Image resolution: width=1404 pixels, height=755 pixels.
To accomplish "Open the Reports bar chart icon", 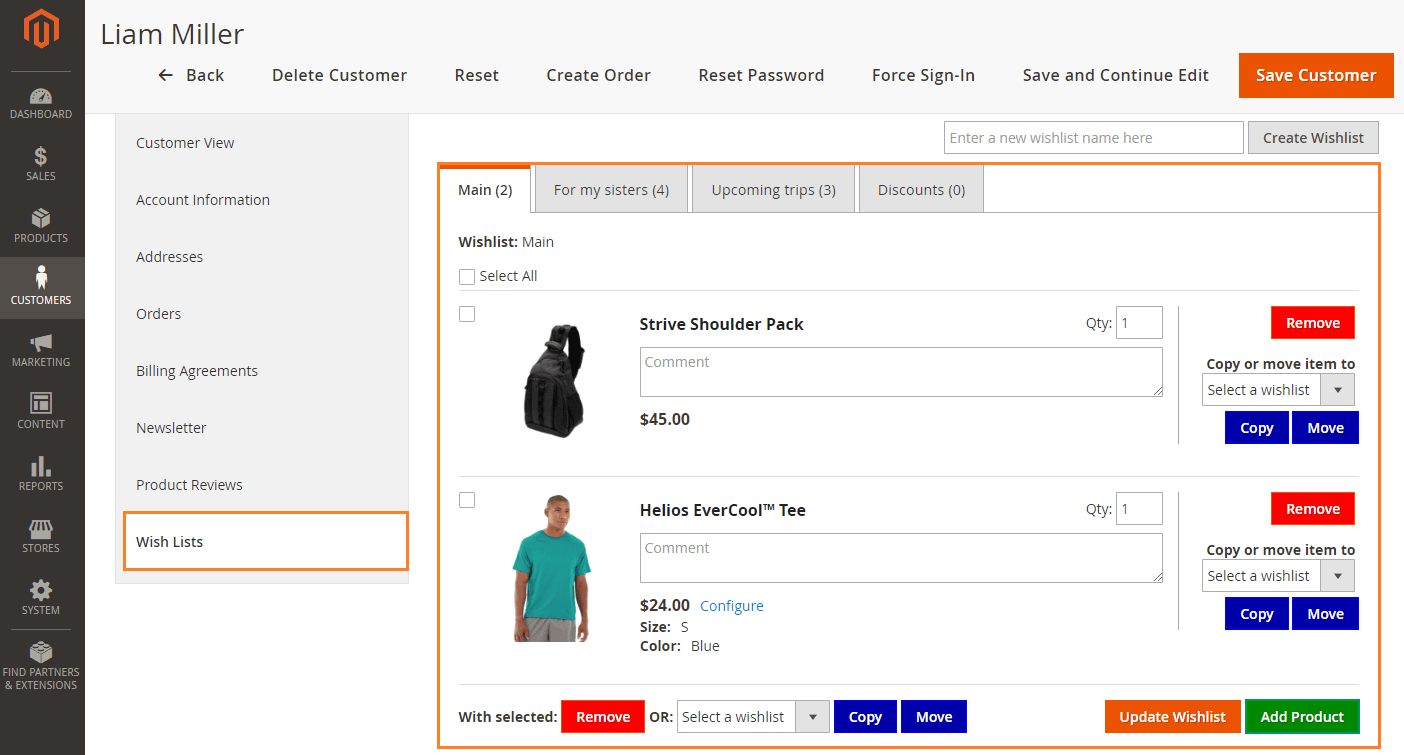I will point(41,467).
